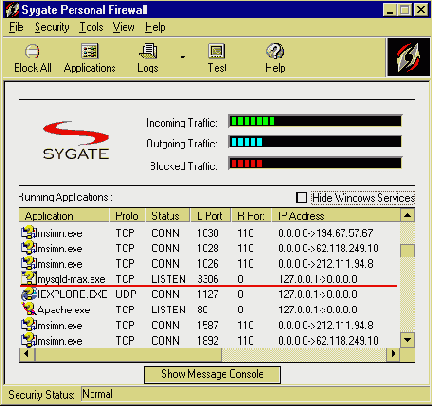Open the Tools menu
The image size is (432, 406).
(x=91, y=27)
